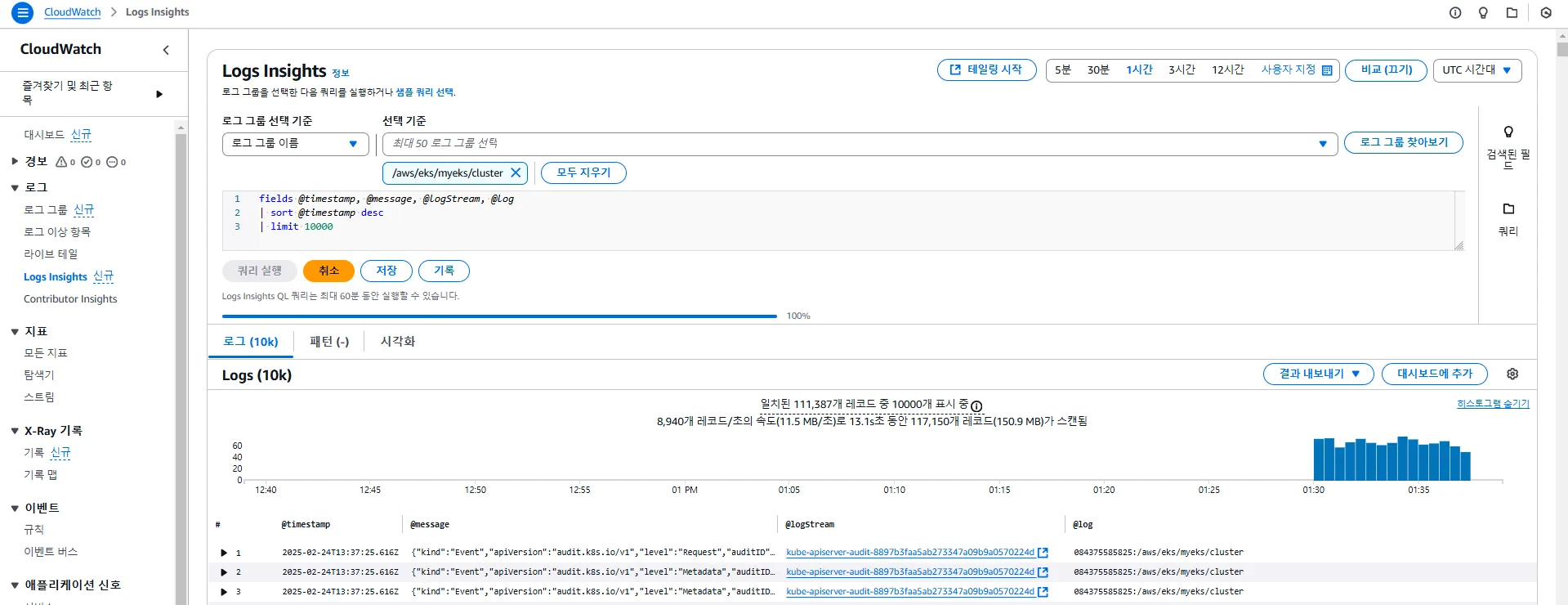1568x605 pixels.
Task: Open the log group selection criteria dropdown
Action: (x=295, y=144)
